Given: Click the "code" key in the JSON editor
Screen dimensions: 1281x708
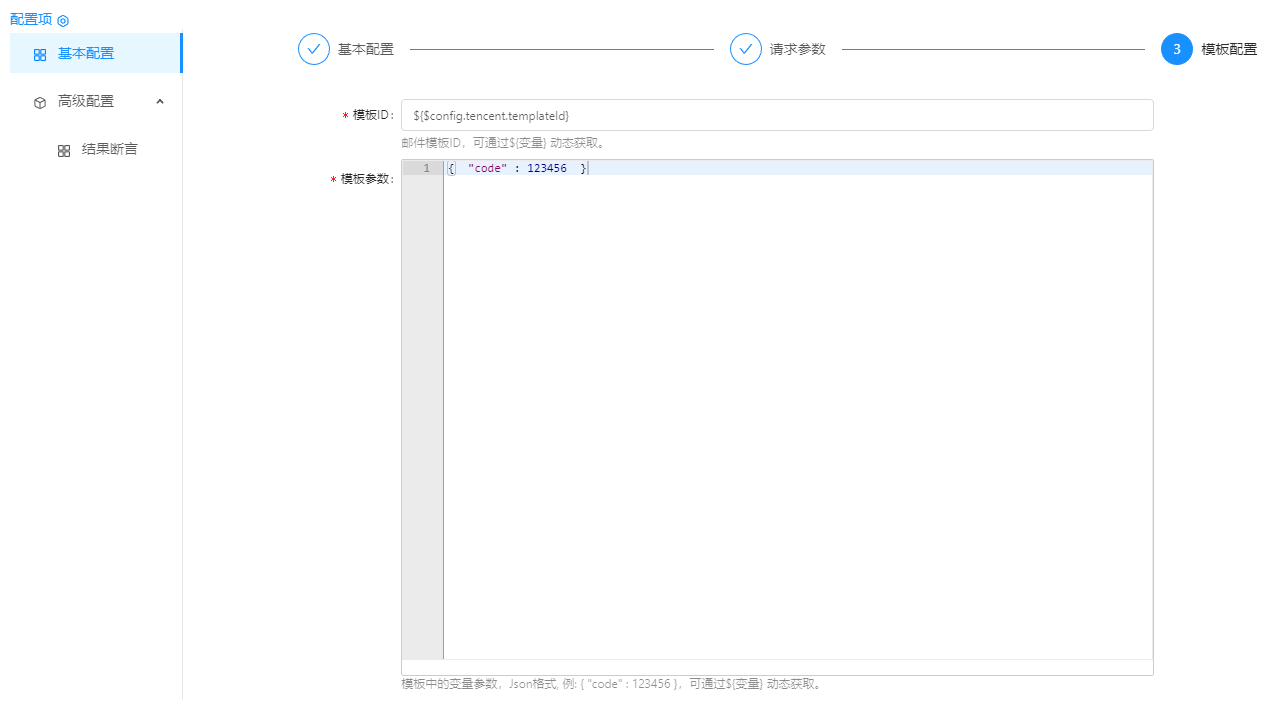Looking at the screenshot, I should [487, 169].
